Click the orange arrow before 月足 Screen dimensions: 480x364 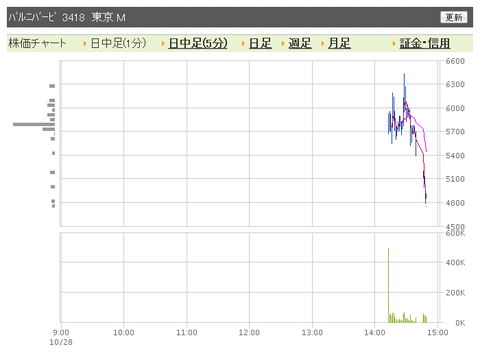[323, 43]
